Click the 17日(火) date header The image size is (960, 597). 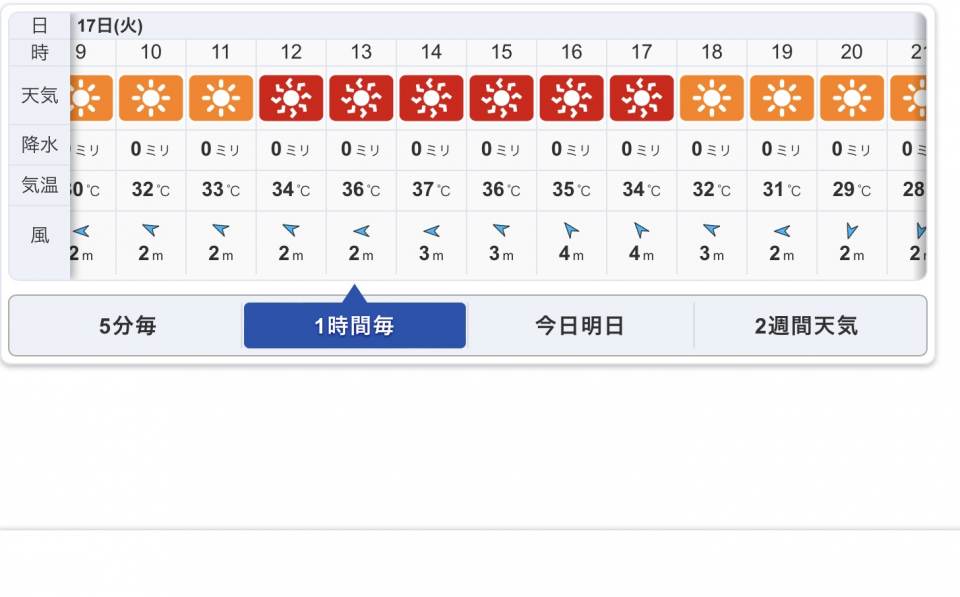[110, 26]
